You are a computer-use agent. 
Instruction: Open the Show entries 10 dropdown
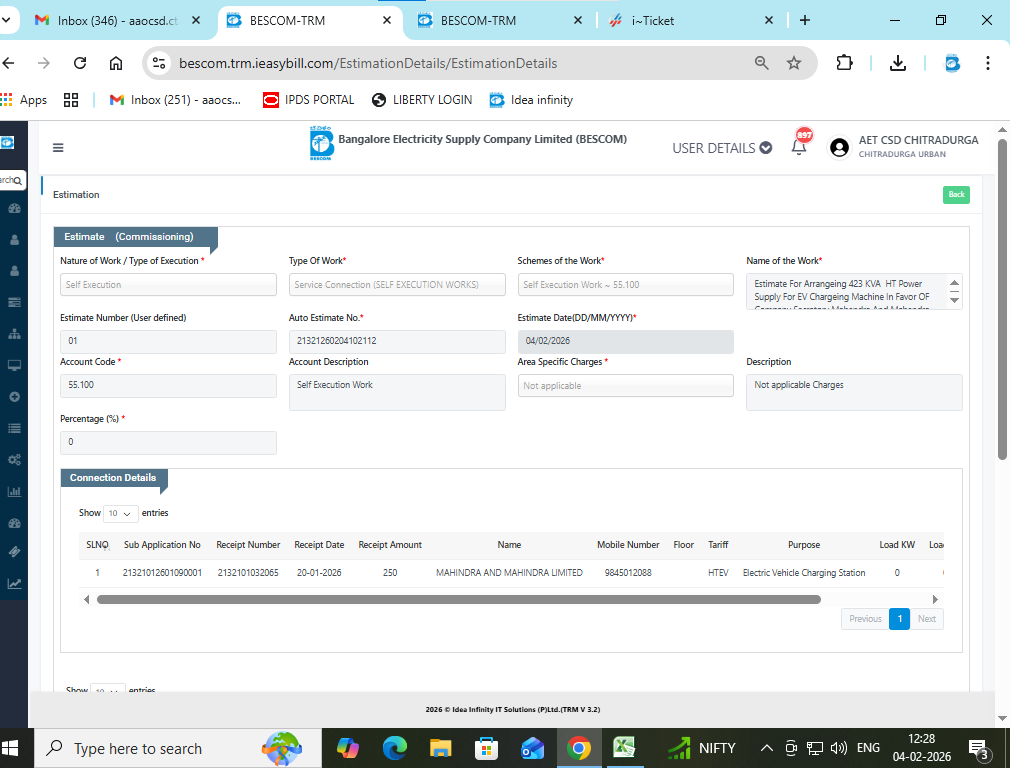click(120, 514)
